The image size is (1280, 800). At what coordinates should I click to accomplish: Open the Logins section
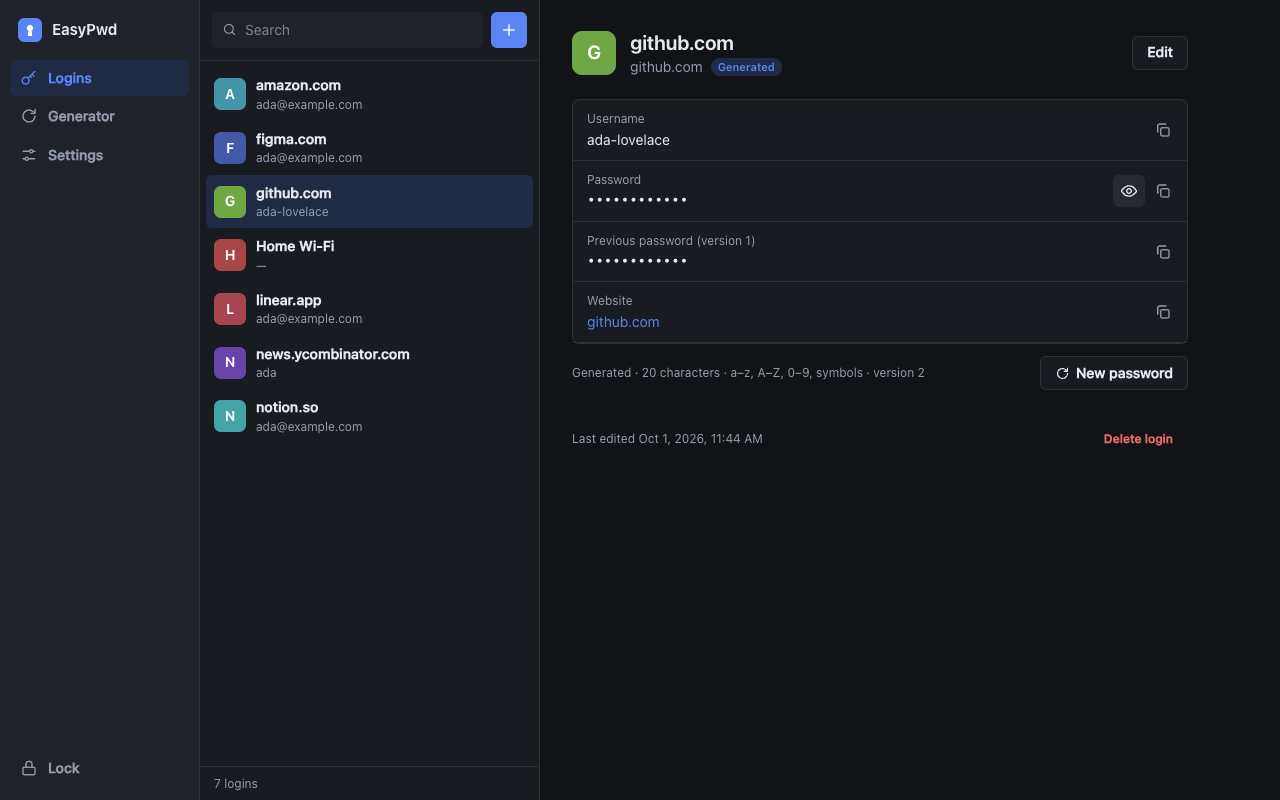[99, 78]
